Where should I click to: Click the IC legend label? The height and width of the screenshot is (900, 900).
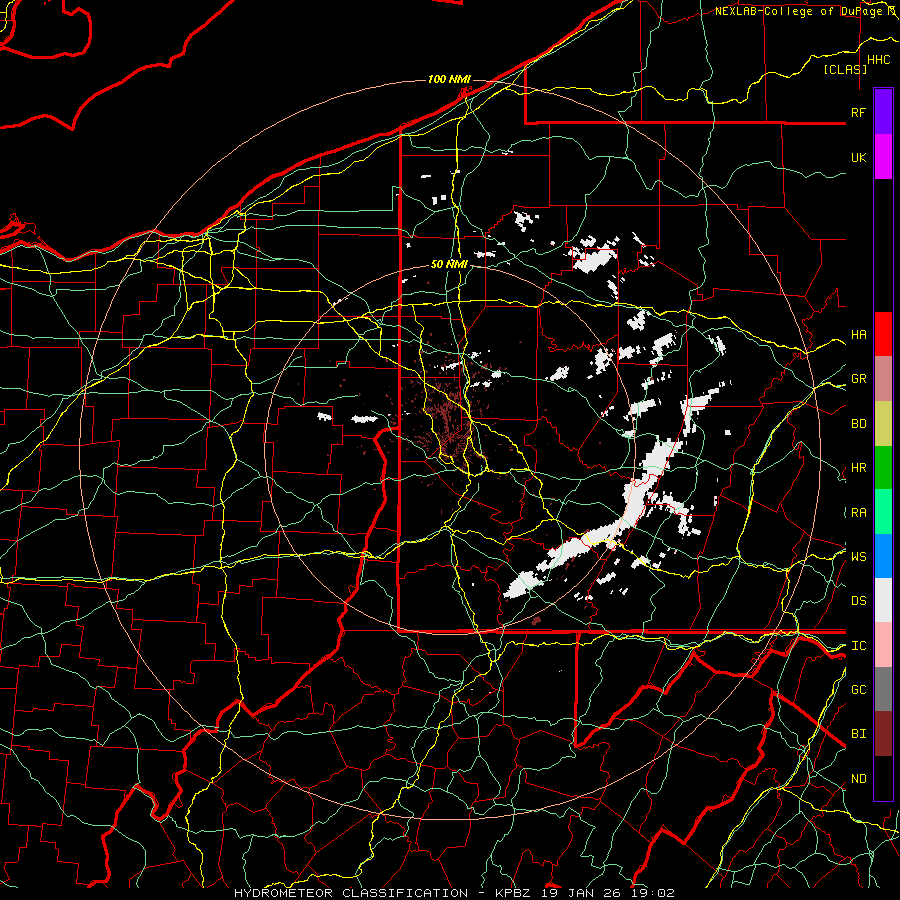(858, 646)
